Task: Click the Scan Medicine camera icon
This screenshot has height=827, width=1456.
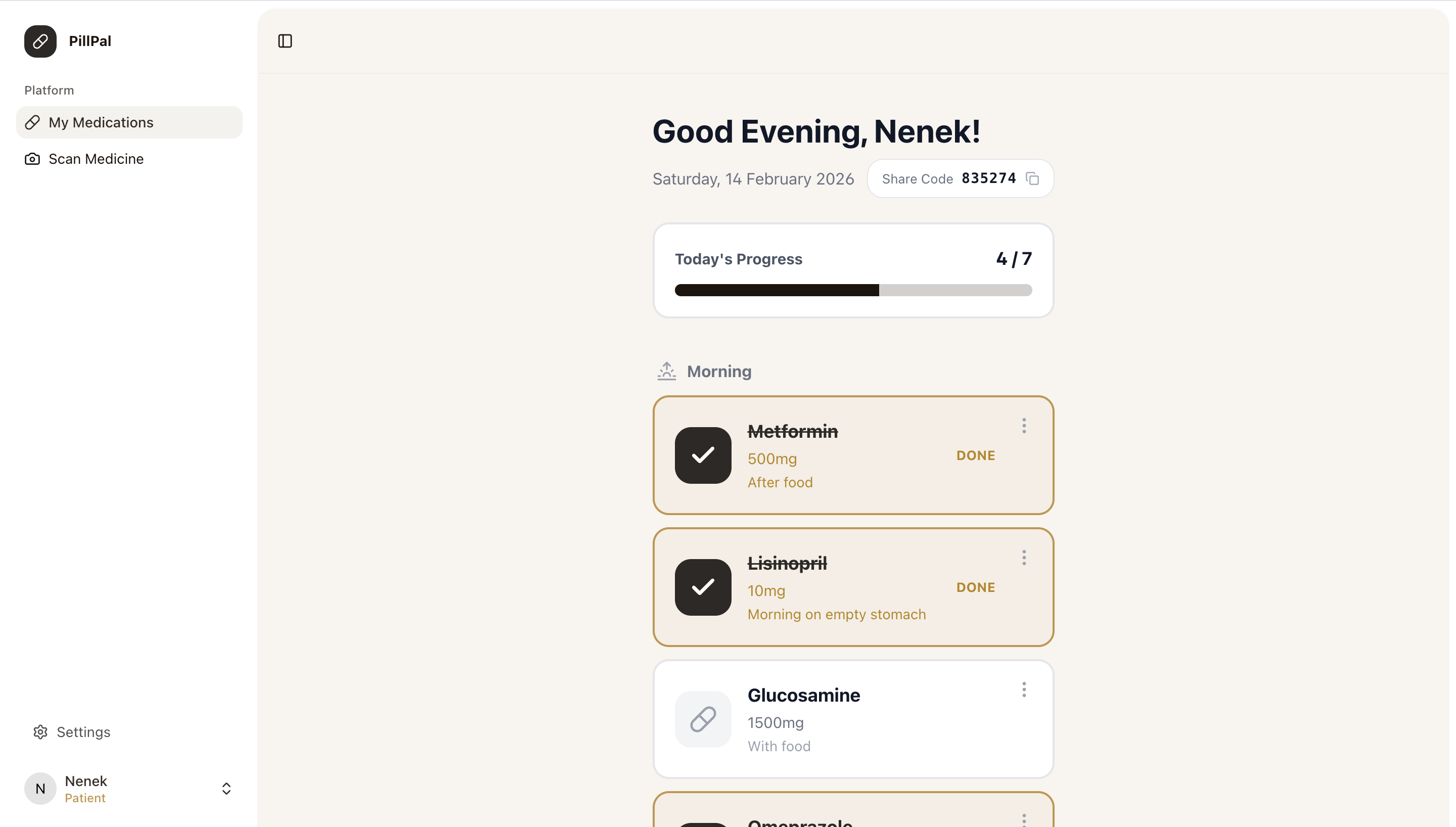Action: tap(32, 159)
